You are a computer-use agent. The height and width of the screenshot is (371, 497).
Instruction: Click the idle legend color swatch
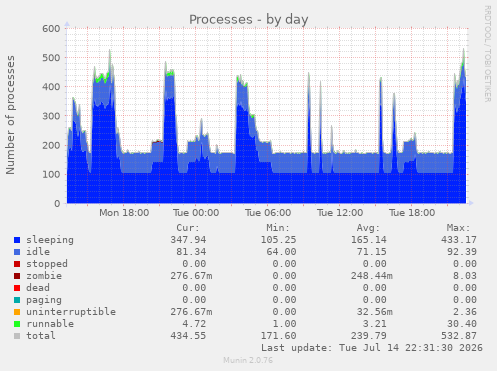(x=17, y=252)
